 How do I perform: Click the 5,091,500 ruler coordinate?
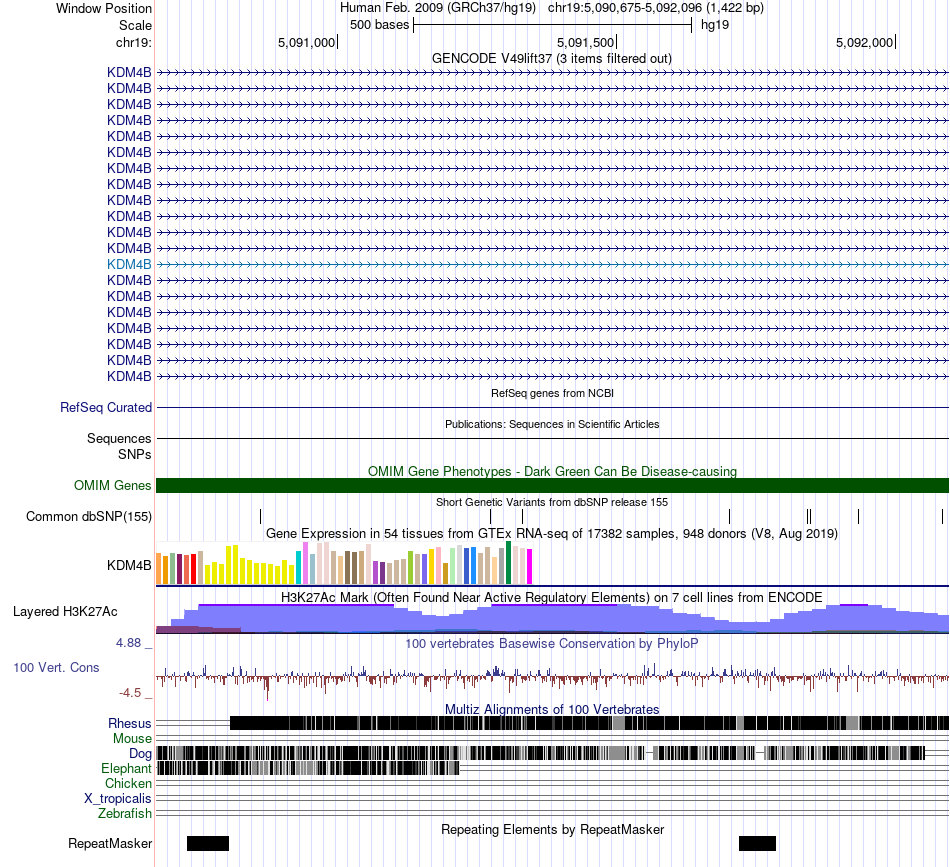(x=585, y=42)
